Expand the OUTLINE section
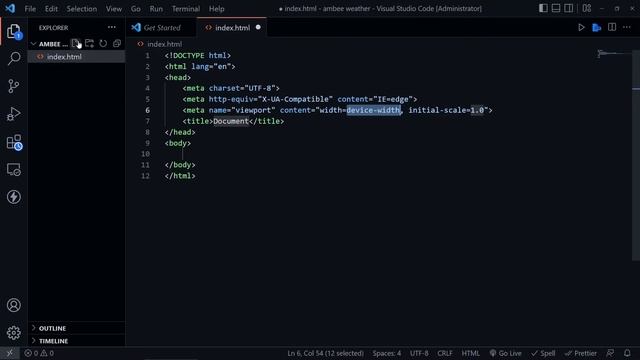This screenshot has width=640, height=360. pyautogui.click(x=77, y=328)
